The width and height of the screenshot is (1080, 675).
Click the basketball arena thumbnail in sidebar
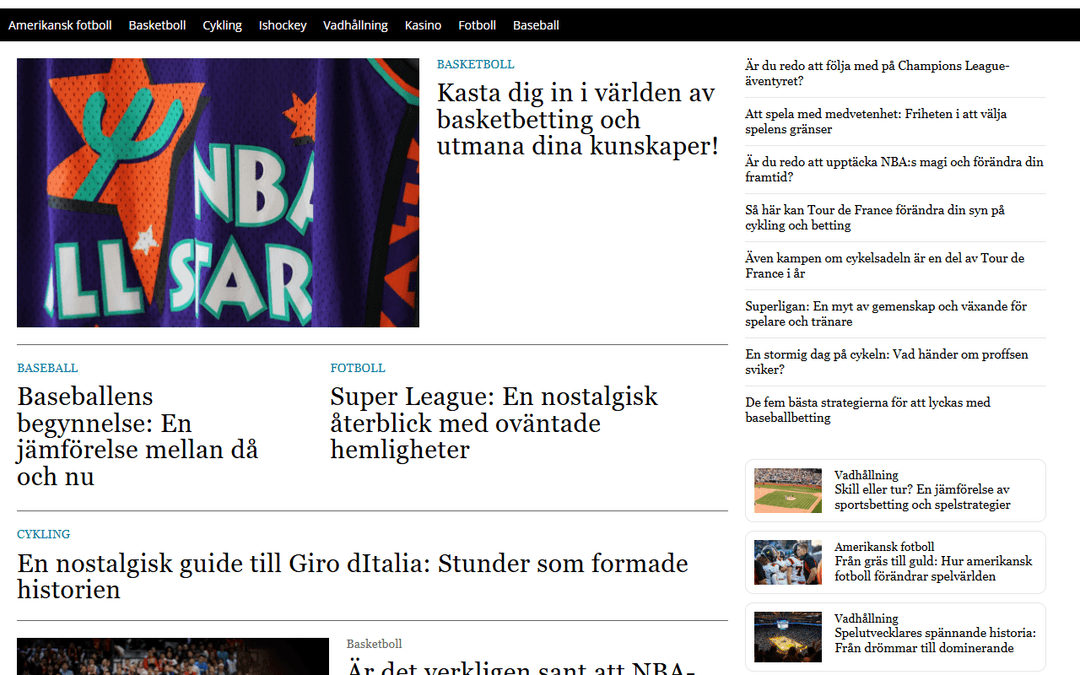[788, 637]
